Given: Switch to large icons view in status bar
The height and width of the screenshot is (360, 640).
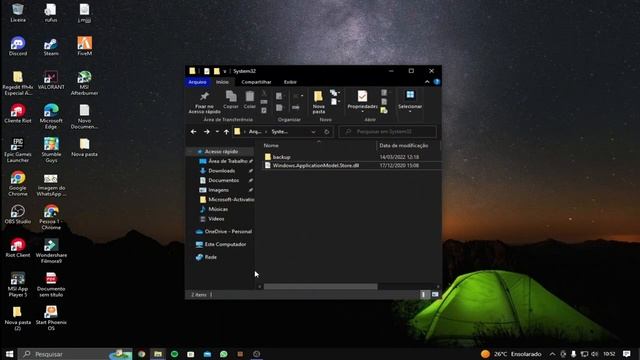Looking at the screenshot, I should tap(435, 294).
